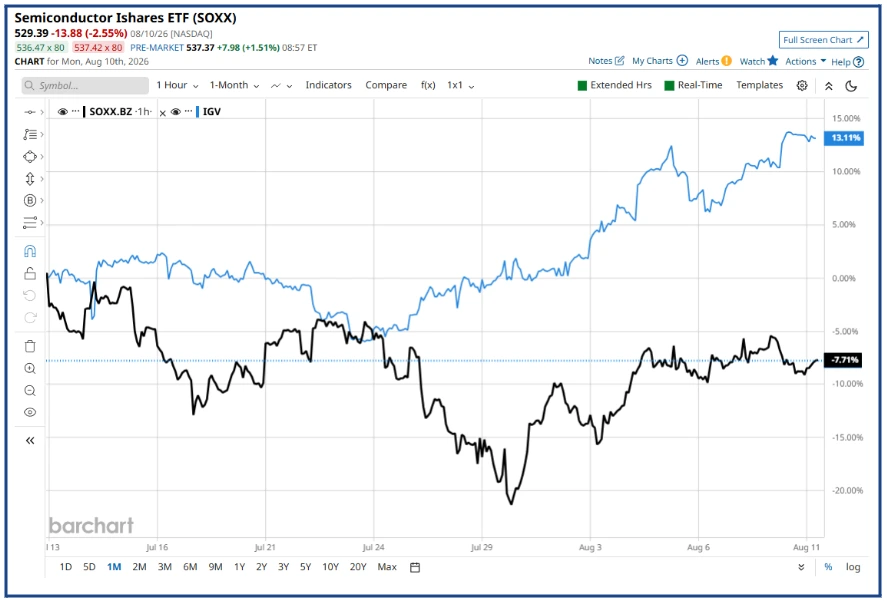The height and width of the screenshot is (601, 887).
Task: Expand the line tool submenu arrow
Action: [x=42, y=112]
